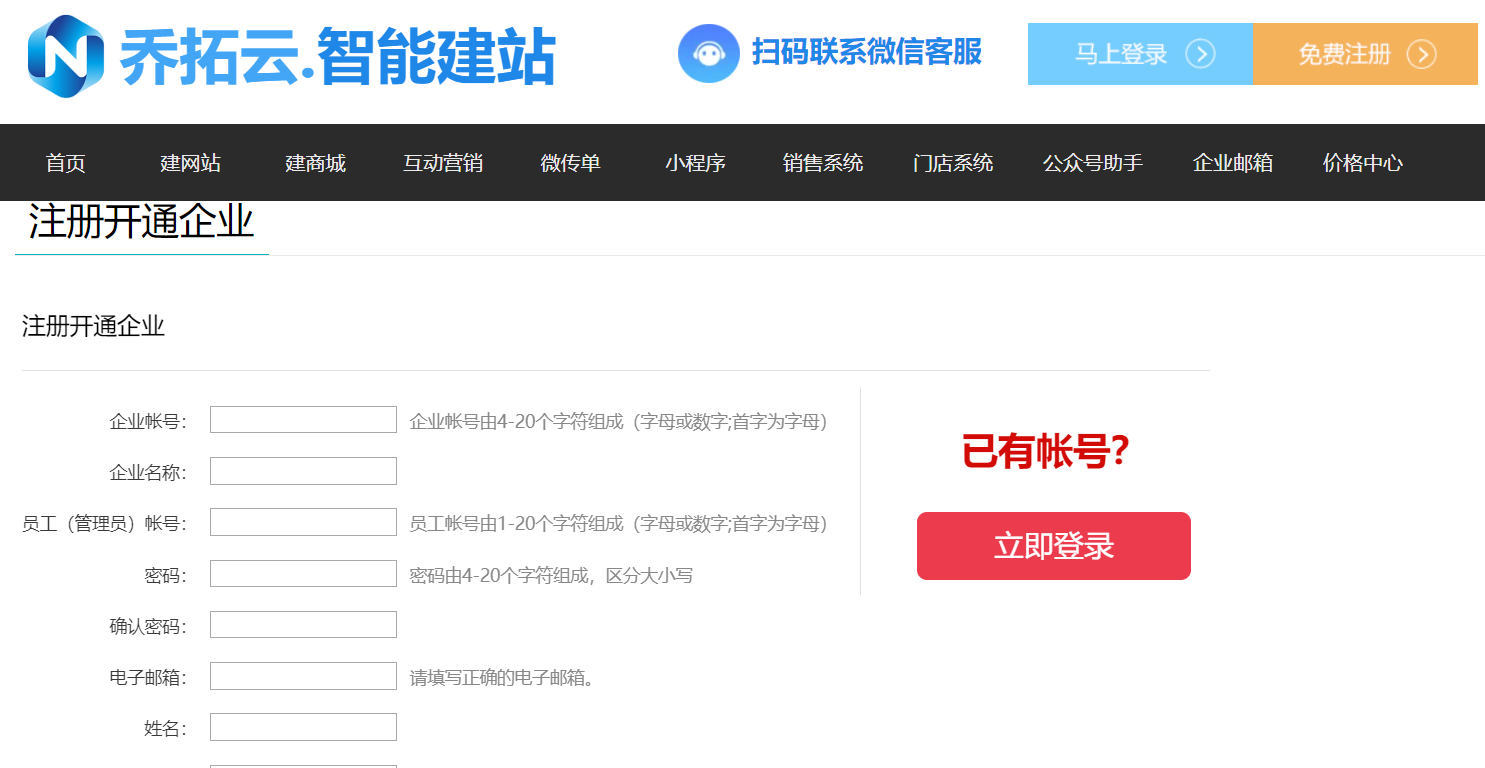Click the red 立即登录 button

pos(1053,545)
